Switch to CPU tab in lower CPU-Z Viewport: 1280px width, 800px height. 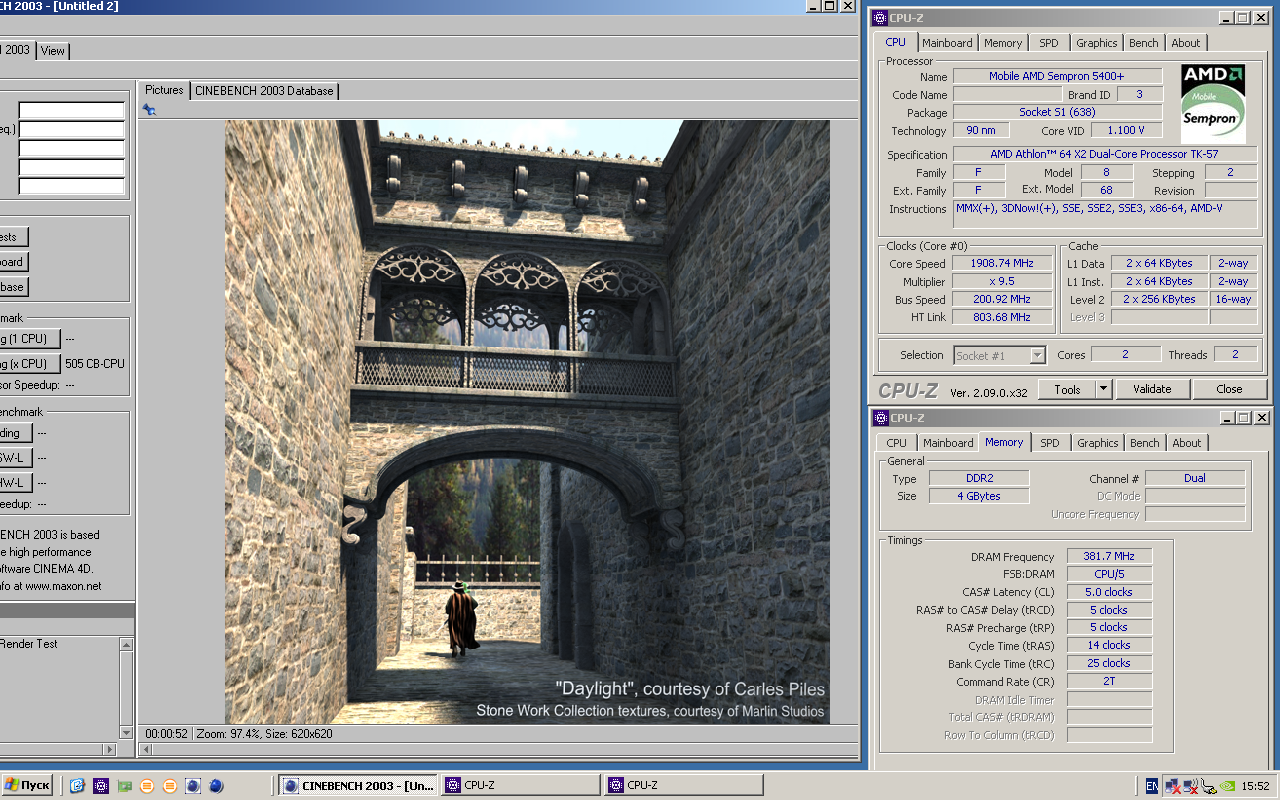tap(897, 443)
